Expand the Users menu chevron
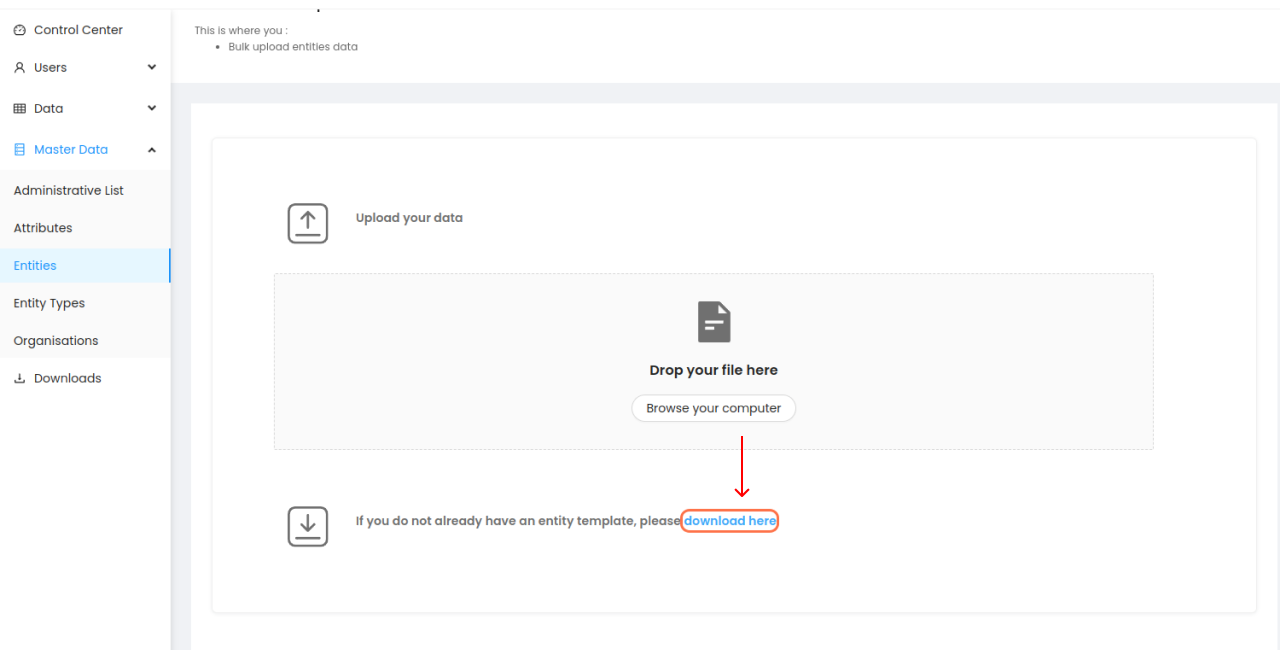This screenshot has width=1280, height=650. click(x=152, y=67)
